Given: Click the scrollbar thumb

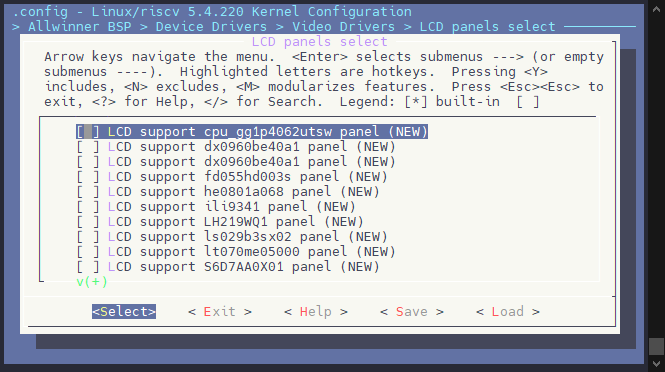Looking at the screenshot, I should pos(657,346).
